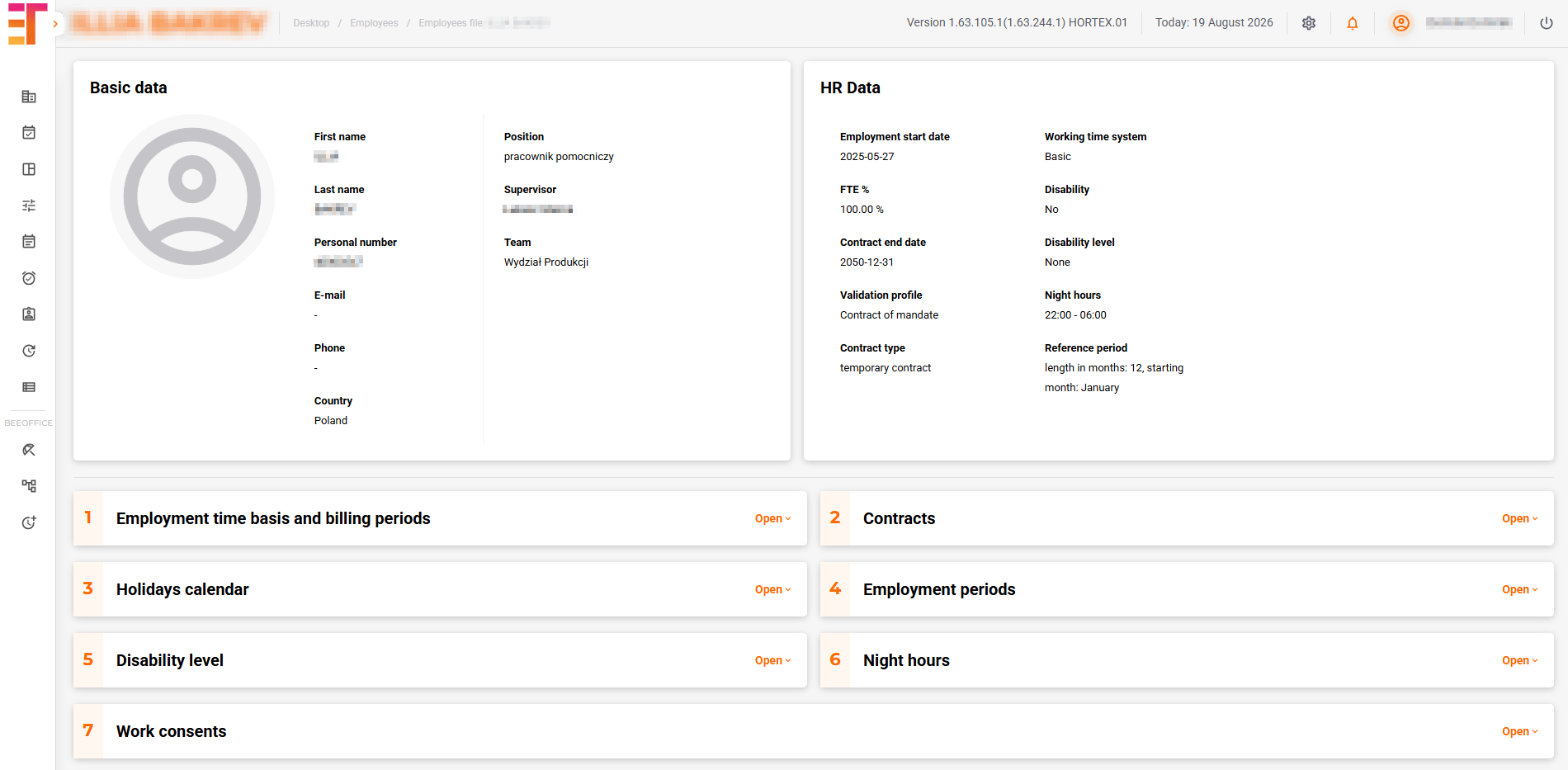1568x770 pixels.
Task: Click the power logout icon
Action: pyautogui.click(x=1547, y=23)
